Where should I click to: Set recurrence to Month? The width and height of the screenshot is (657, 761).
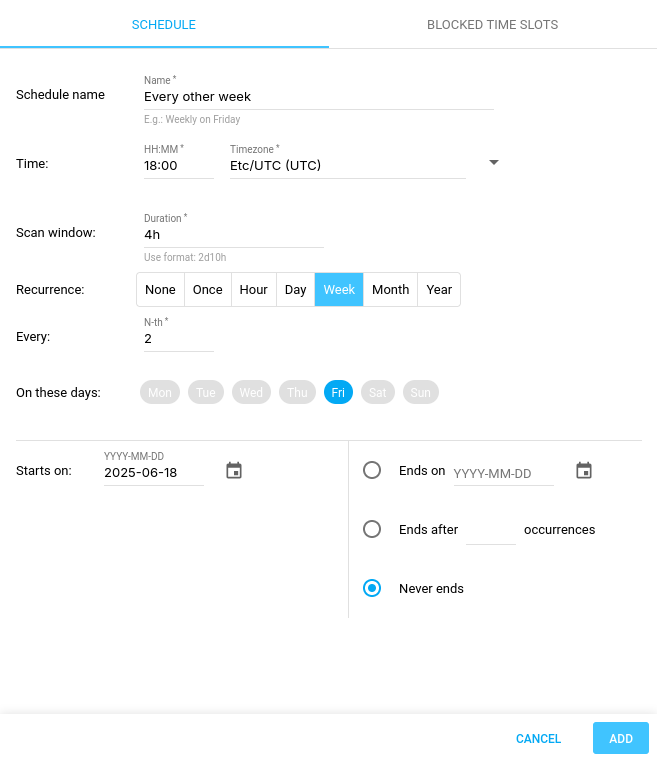[390, 289]
